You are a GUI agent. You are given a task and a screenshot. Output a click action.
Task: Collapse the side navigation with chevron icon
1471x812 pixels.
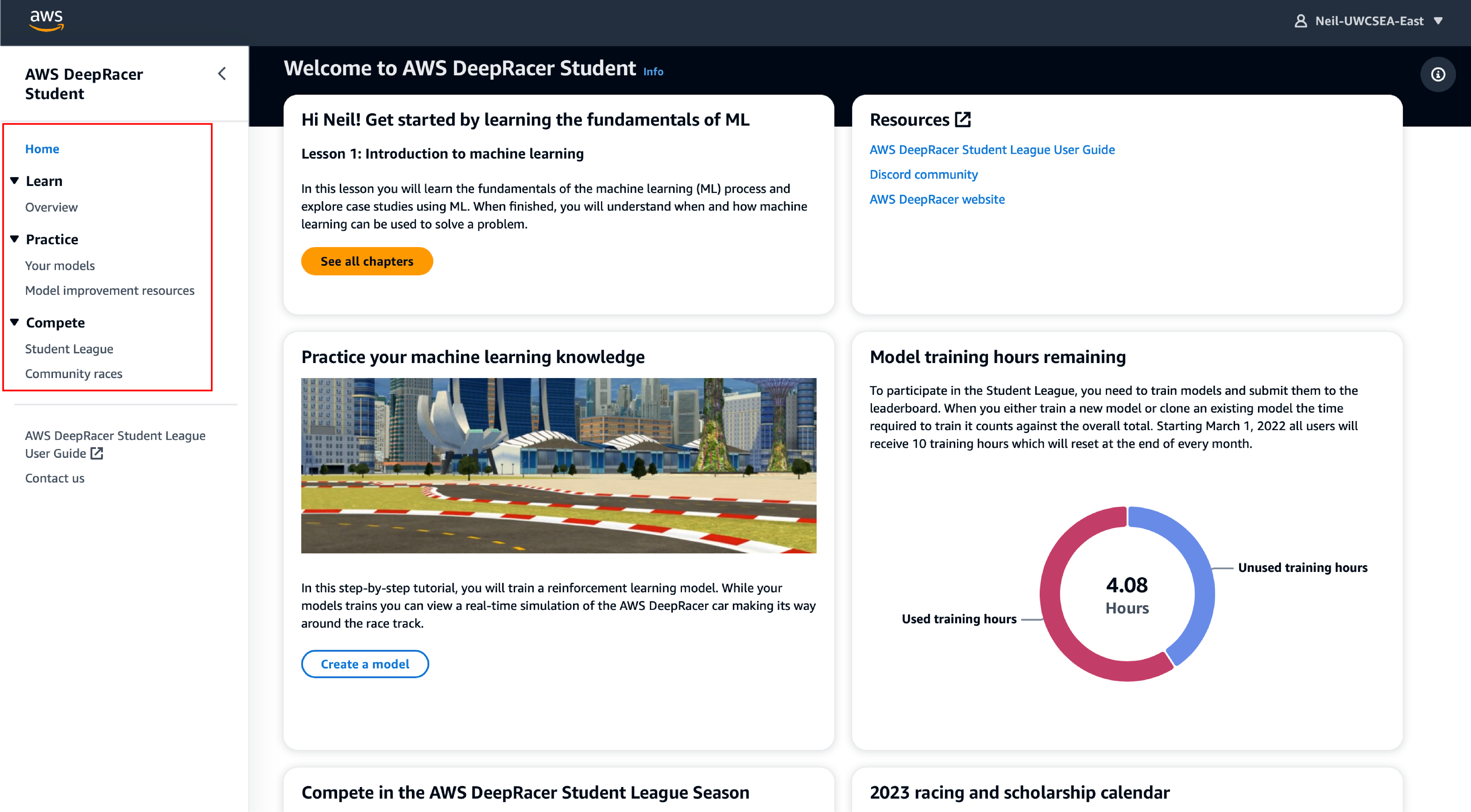pos(222,74)
